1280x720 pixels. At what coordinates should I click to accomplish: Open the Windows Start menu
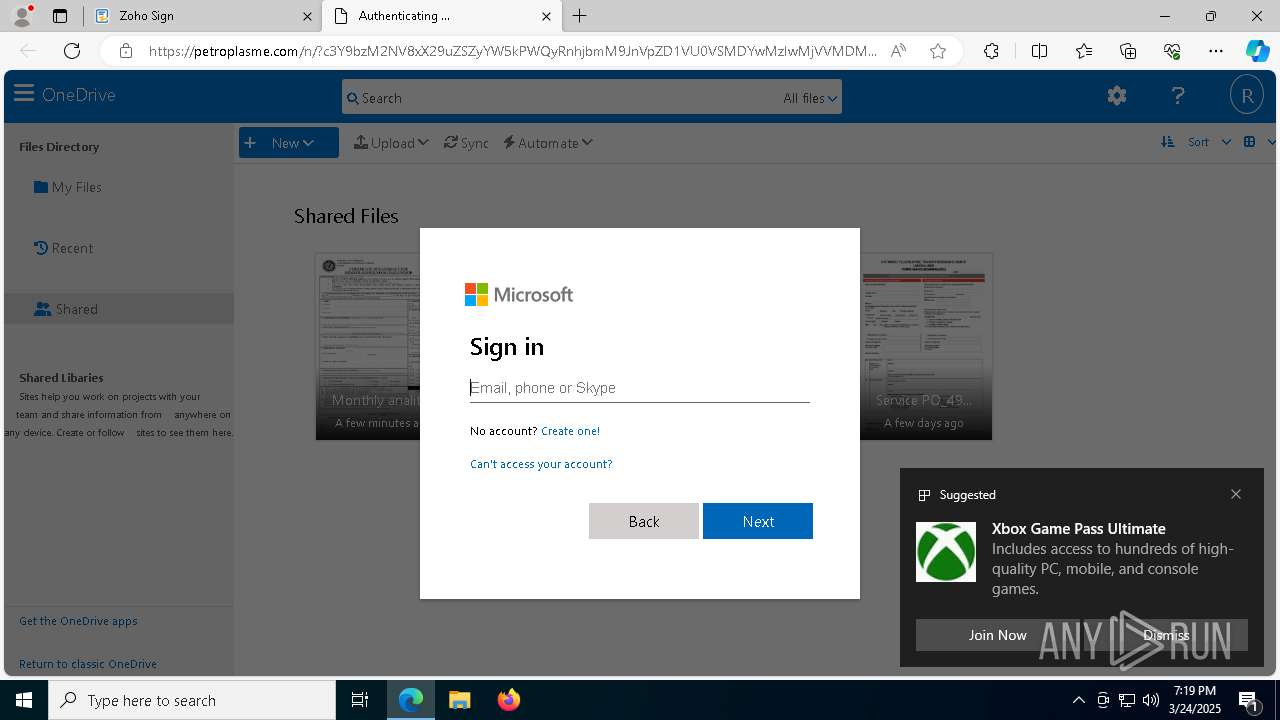tap(24, 700)
